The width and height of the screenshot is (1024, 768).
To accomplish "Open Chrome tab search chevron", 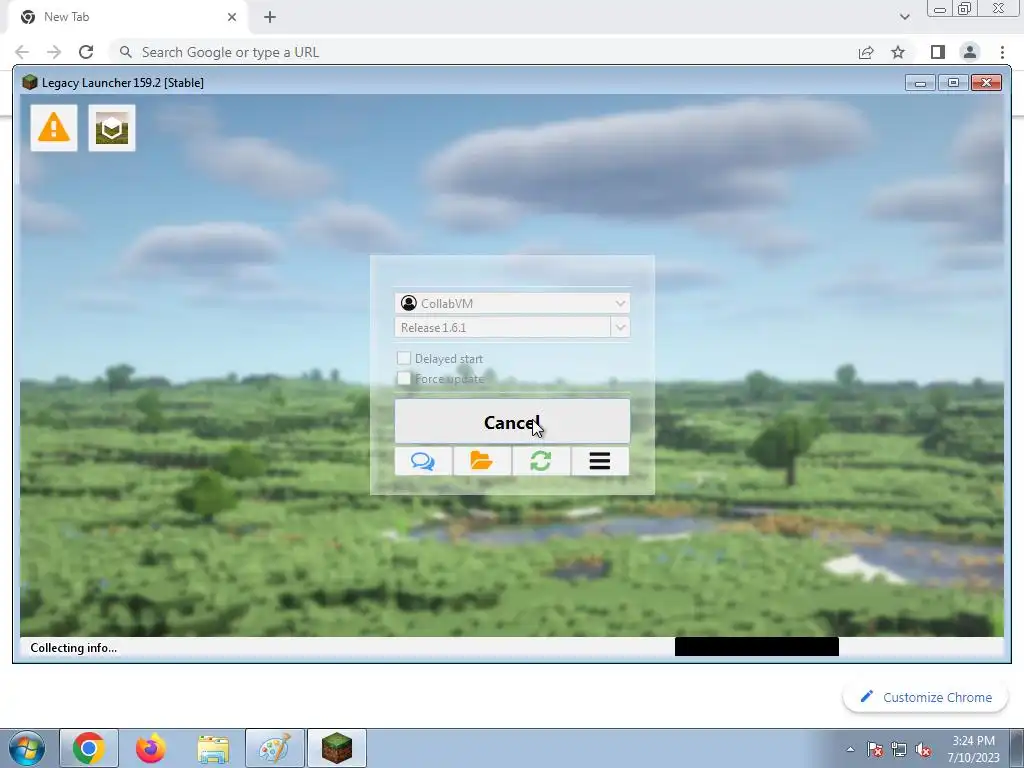I will coord(904,17).
